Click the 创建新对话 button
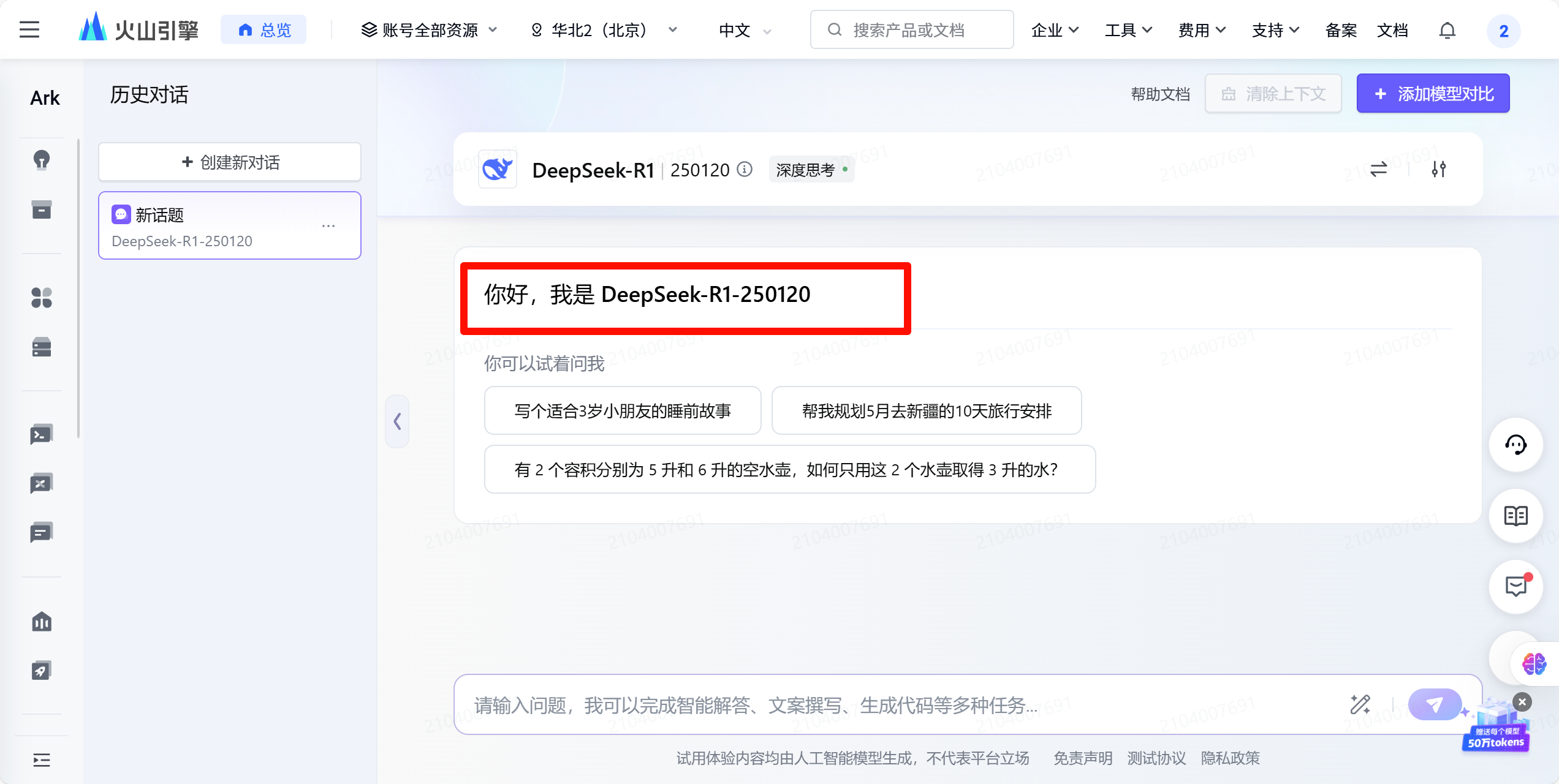Image resolution: width=1559 pixels, height=784 pixels. coord(230,162)
